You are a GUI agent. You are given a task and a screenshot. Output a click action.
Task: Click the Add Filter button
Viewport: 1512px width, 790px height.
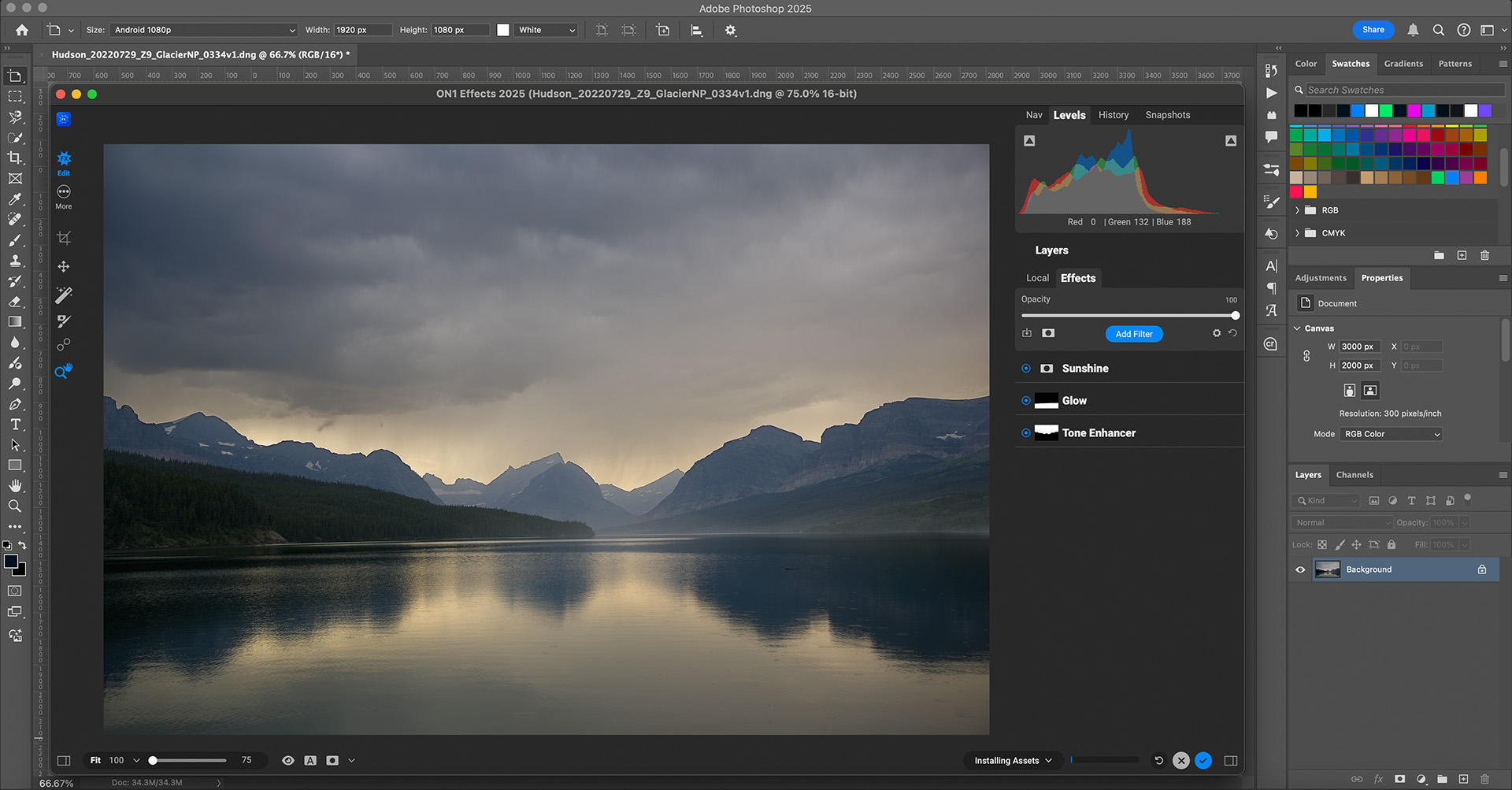tap(1133, 334)
